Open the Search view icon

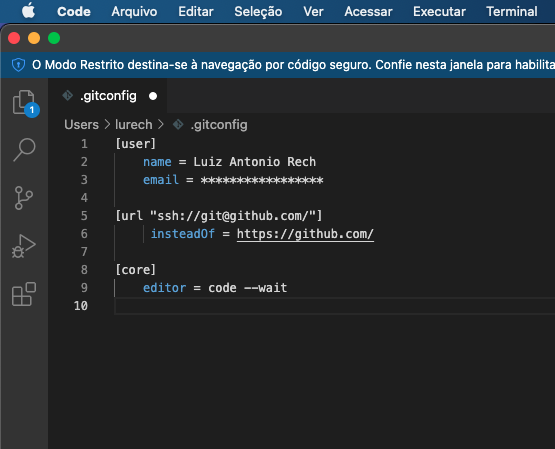24,150
